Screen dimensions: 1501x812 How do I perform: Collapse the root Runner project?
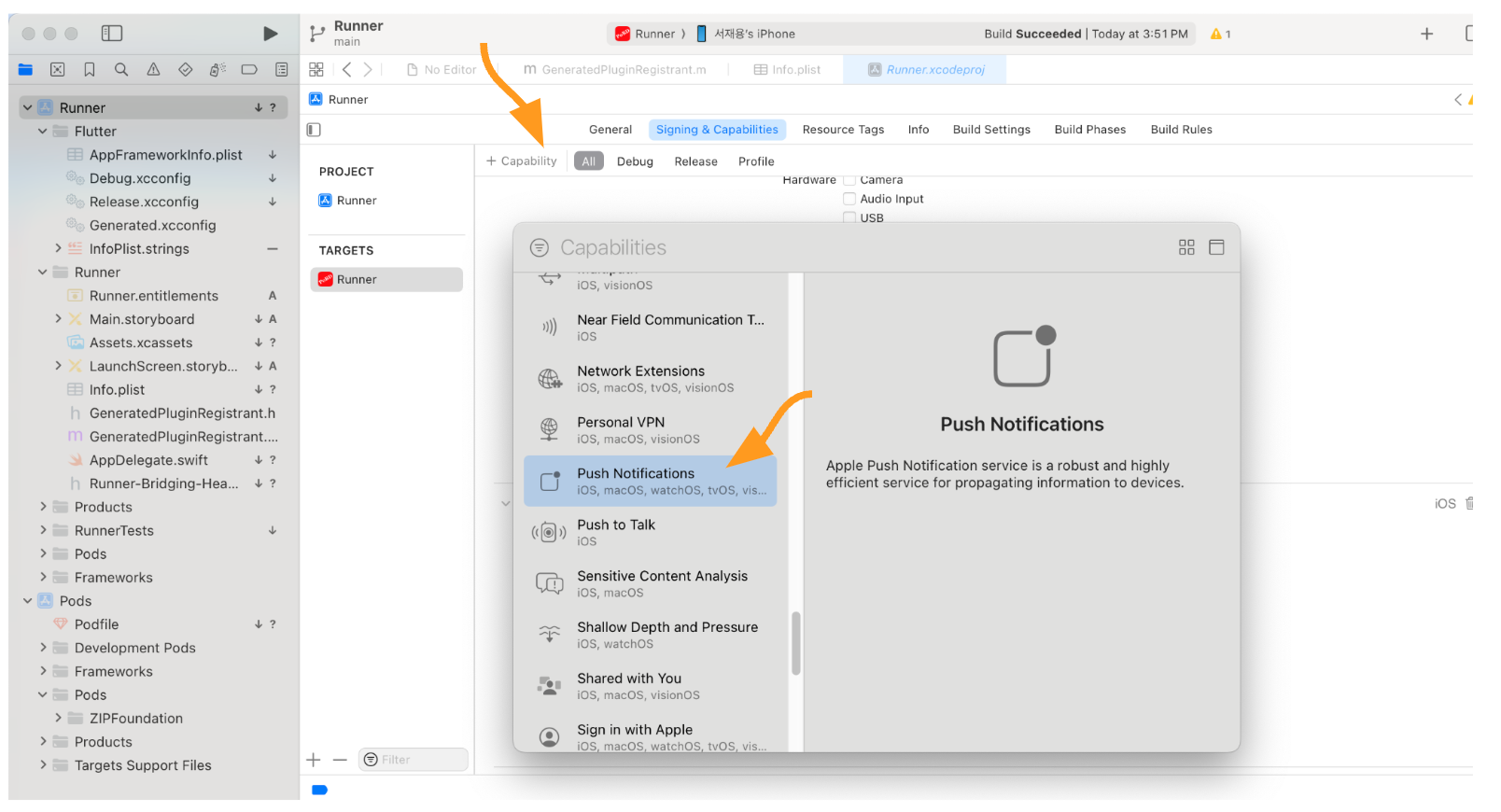28,107
